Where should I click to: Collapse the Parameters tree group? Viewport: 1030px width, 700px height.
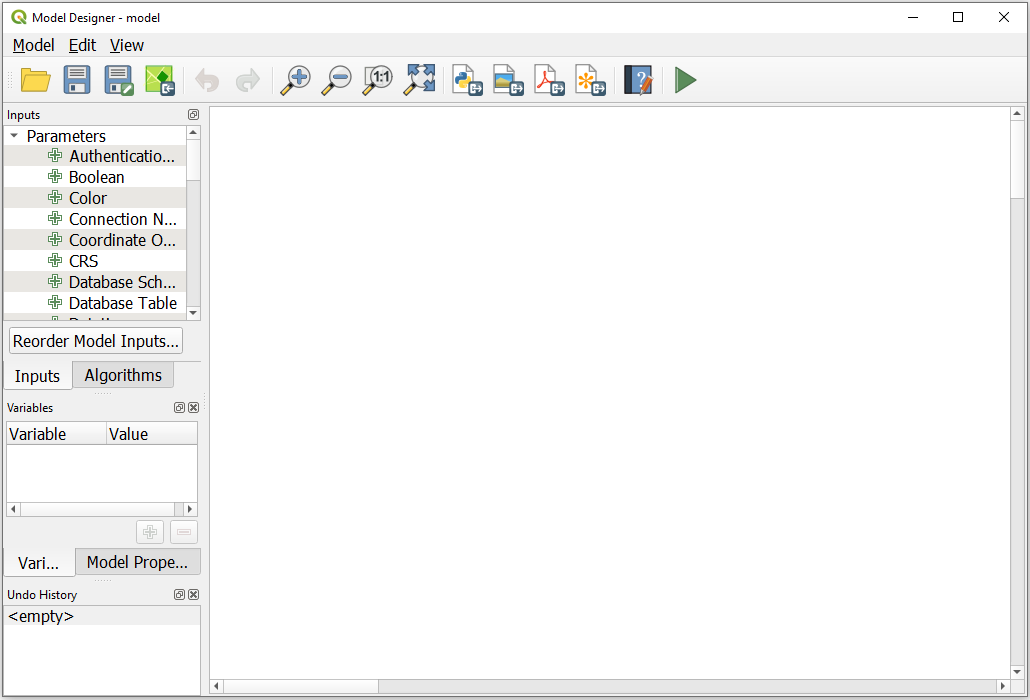[x=14, y=135]
